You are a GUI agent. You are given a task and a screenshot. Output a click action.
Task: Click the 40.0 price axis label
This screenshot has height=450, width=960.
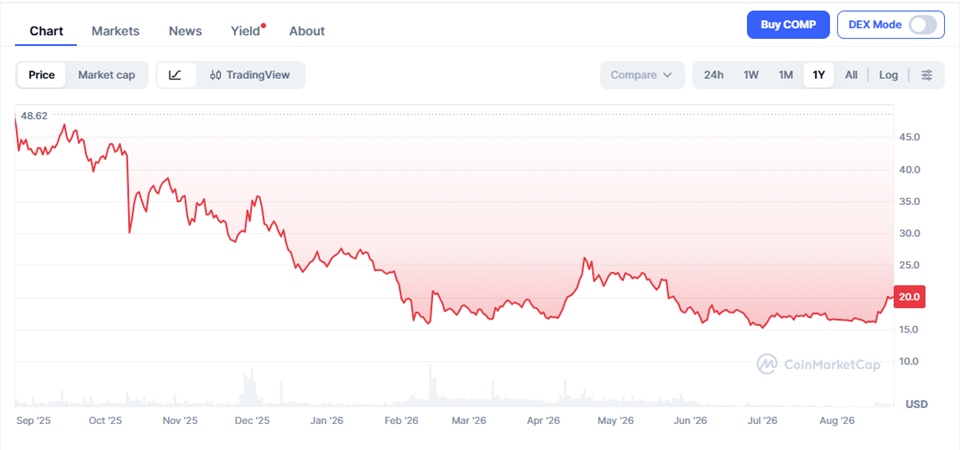pos(909,170)
